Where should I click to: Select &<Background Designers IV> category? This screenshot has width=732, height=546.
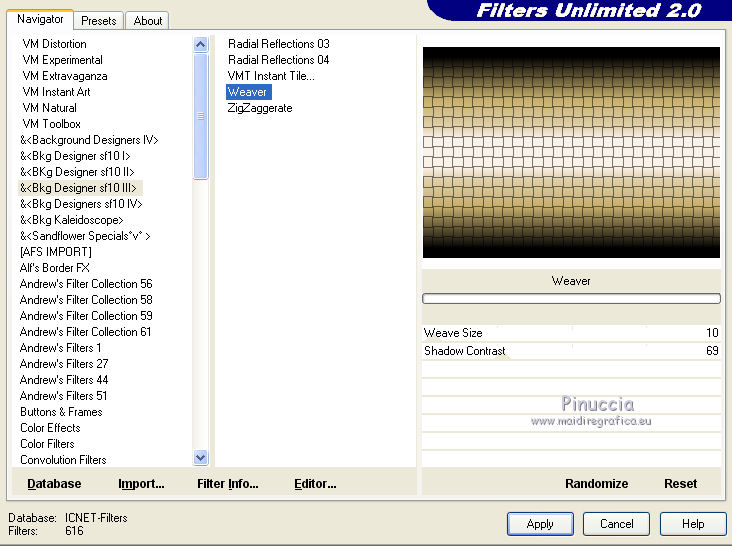coord(89,140)
